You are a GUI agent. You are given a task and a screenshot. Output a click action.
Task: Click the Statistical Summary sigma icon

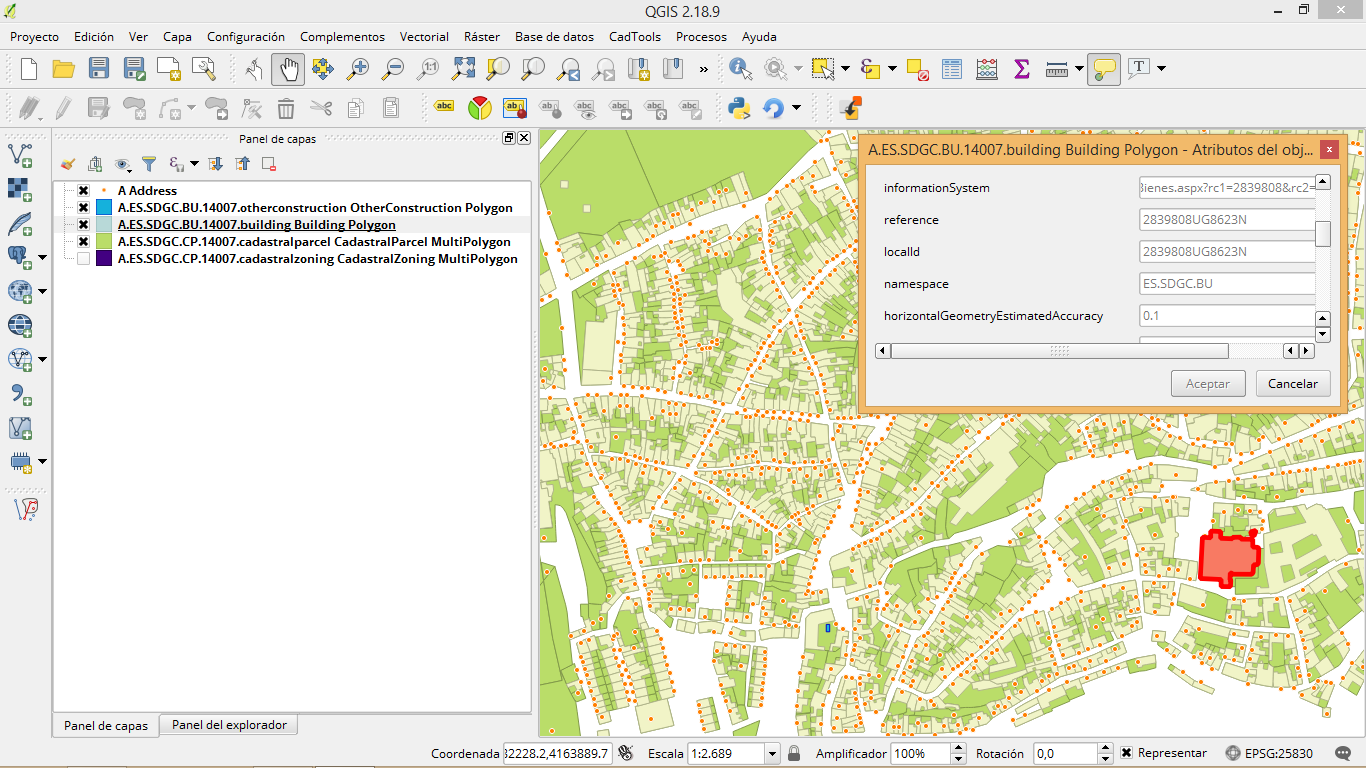coord(1021,69)
